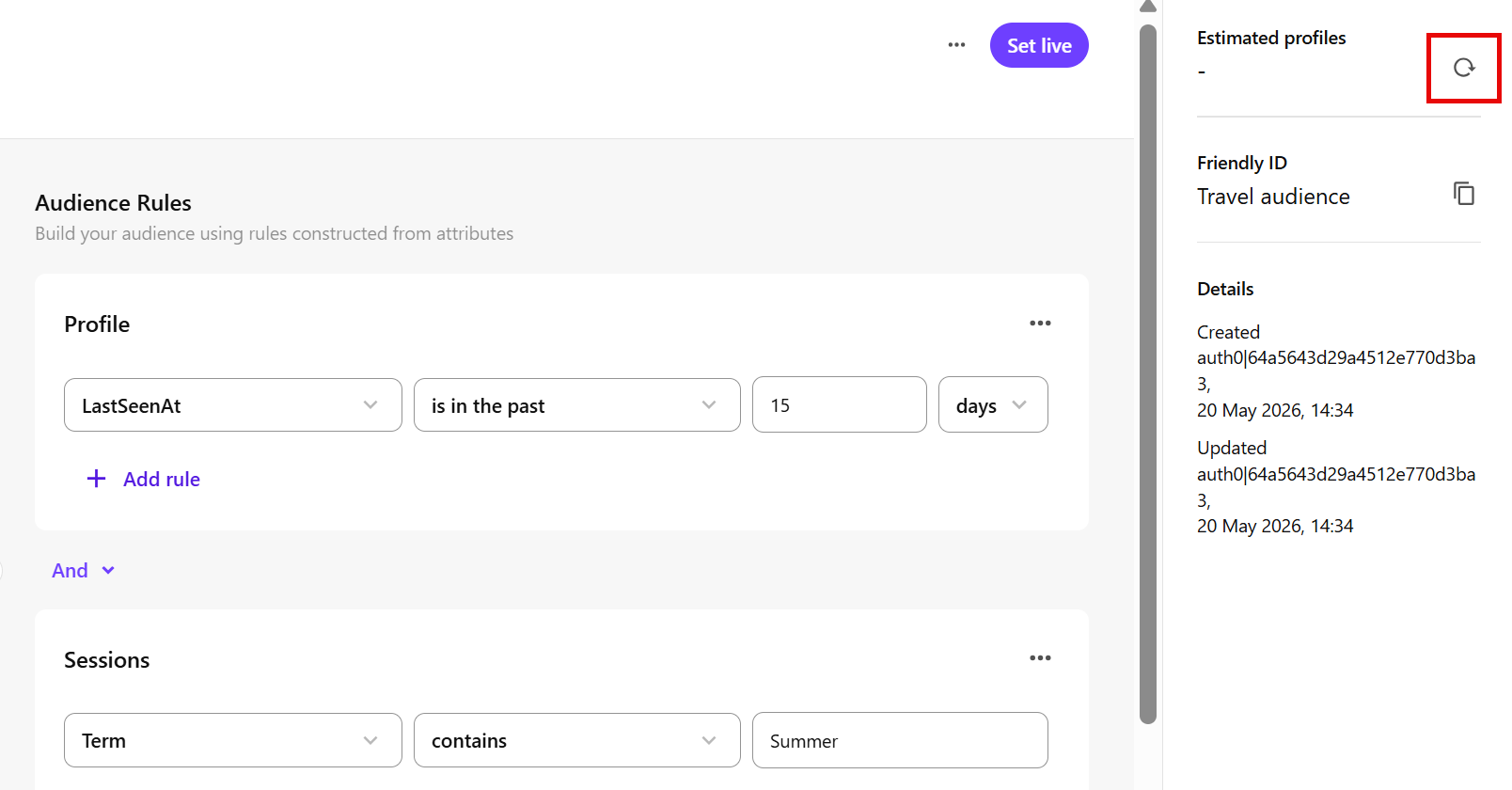Click the plus icon next to Add rule
This screenshot has width=1512, height=790.
pos(96,479)
